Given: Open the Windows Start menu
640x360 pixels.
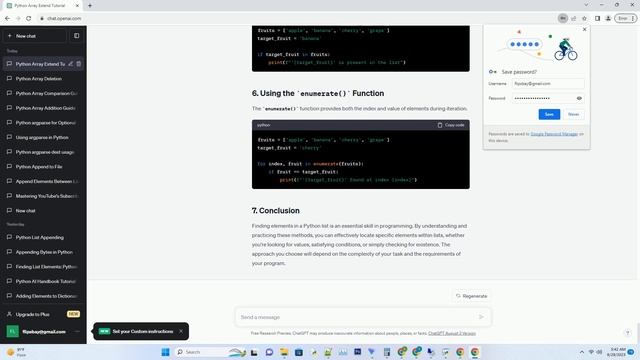Looking at the screenshot, I should 165,352.
